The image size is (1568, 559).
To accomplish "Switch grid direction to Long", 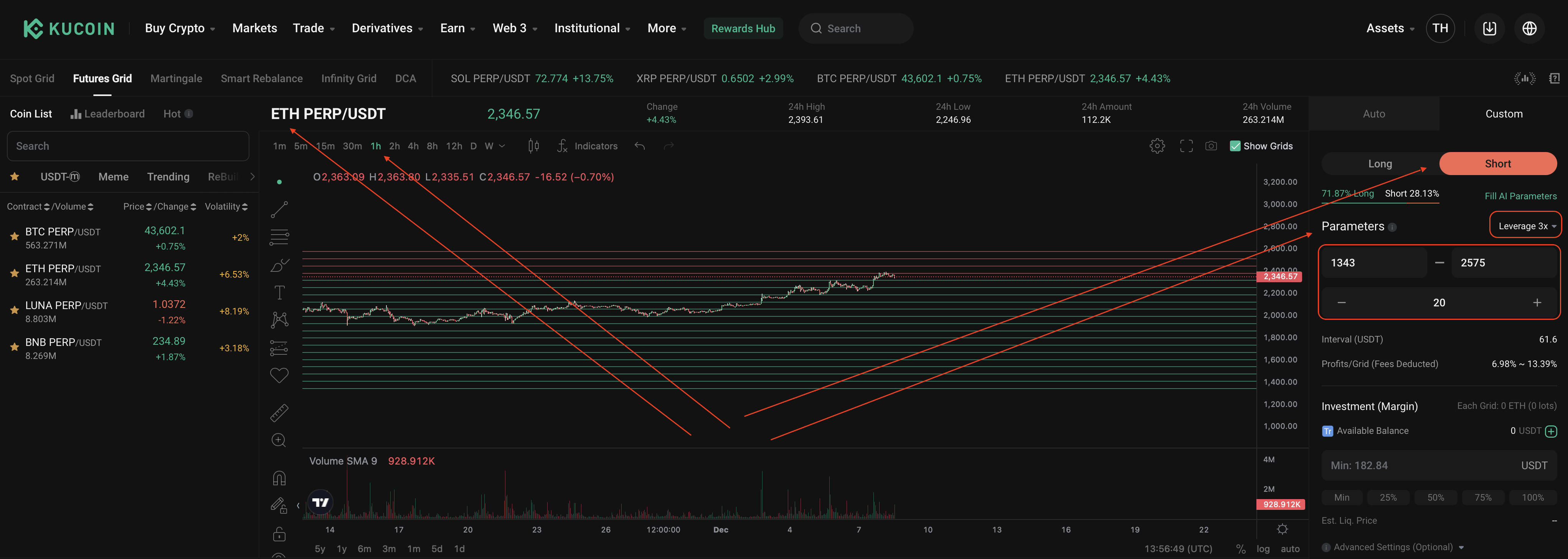I will coord(1379,164).
